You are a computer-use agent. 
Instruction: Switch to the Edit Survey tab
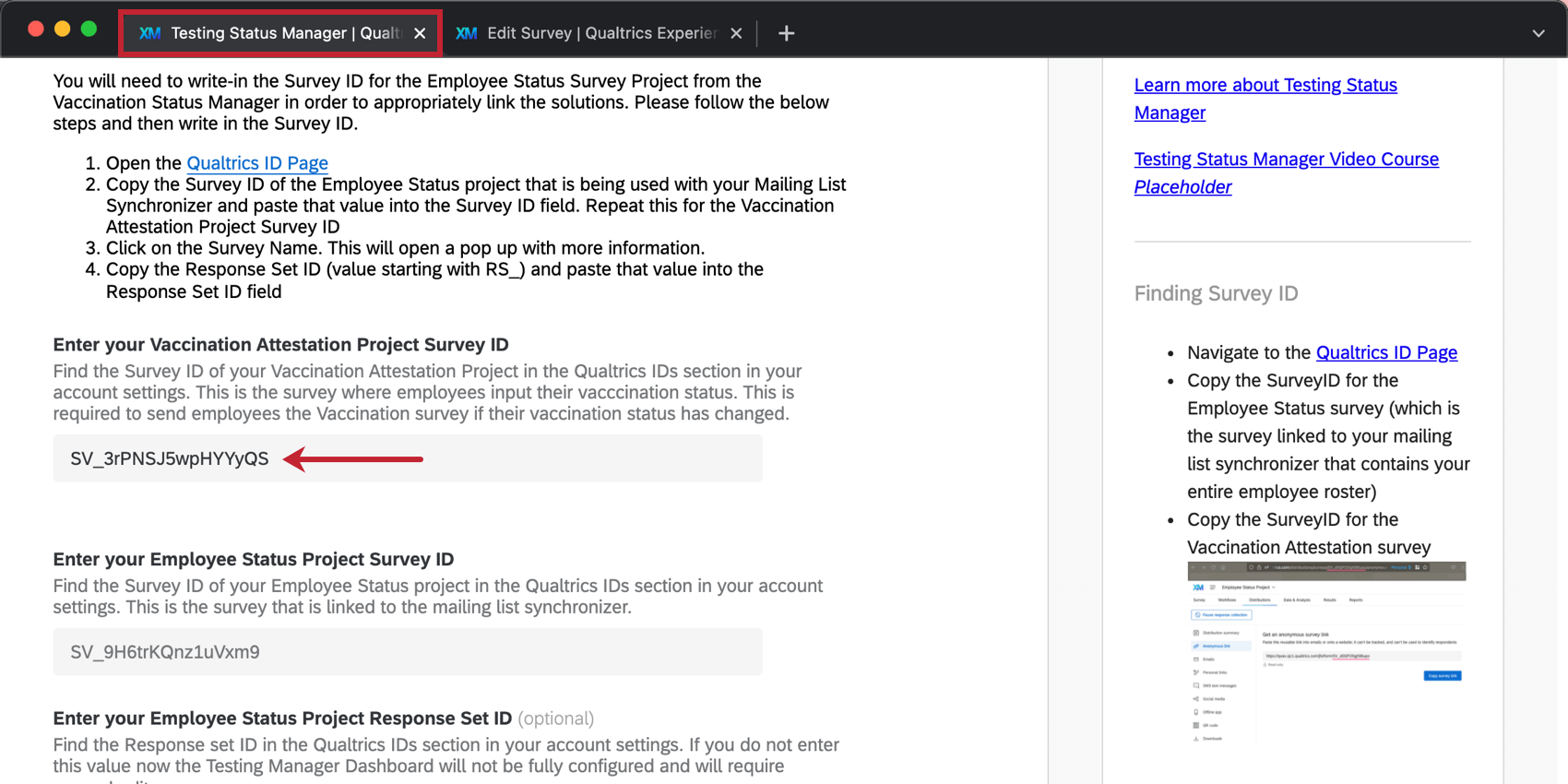(x=600, y=33)
